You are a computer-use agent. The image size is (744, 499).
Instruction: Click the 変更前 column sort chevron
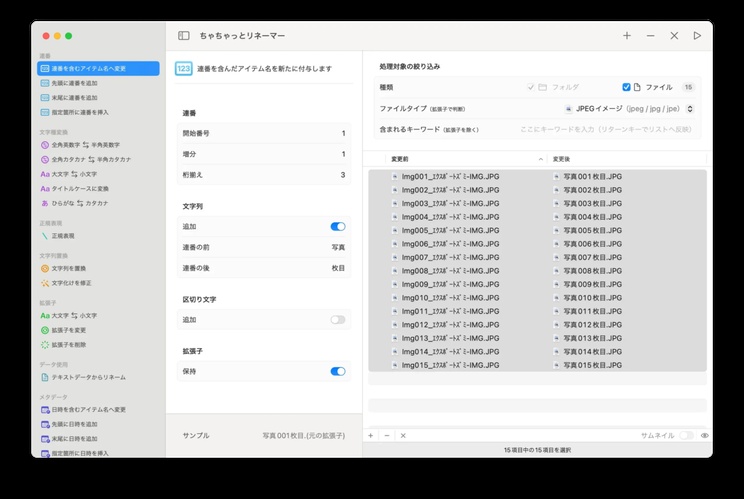tap(540, 159)
